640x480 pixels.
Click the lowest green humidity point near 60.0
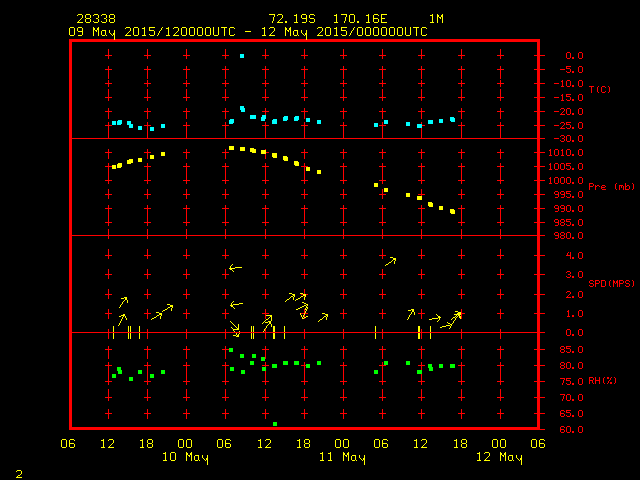pos(275,424)
